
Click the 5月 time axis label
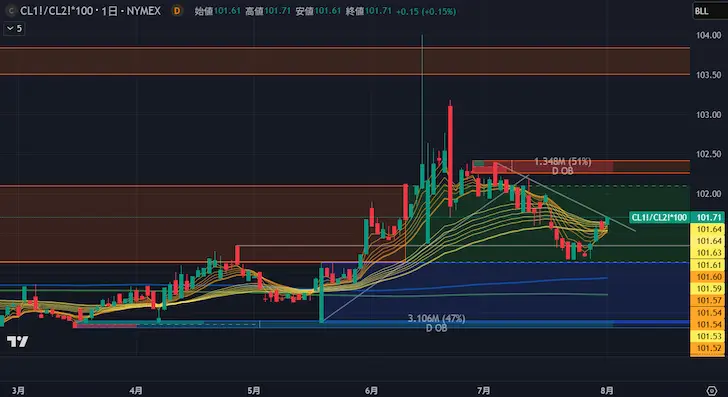254,391
